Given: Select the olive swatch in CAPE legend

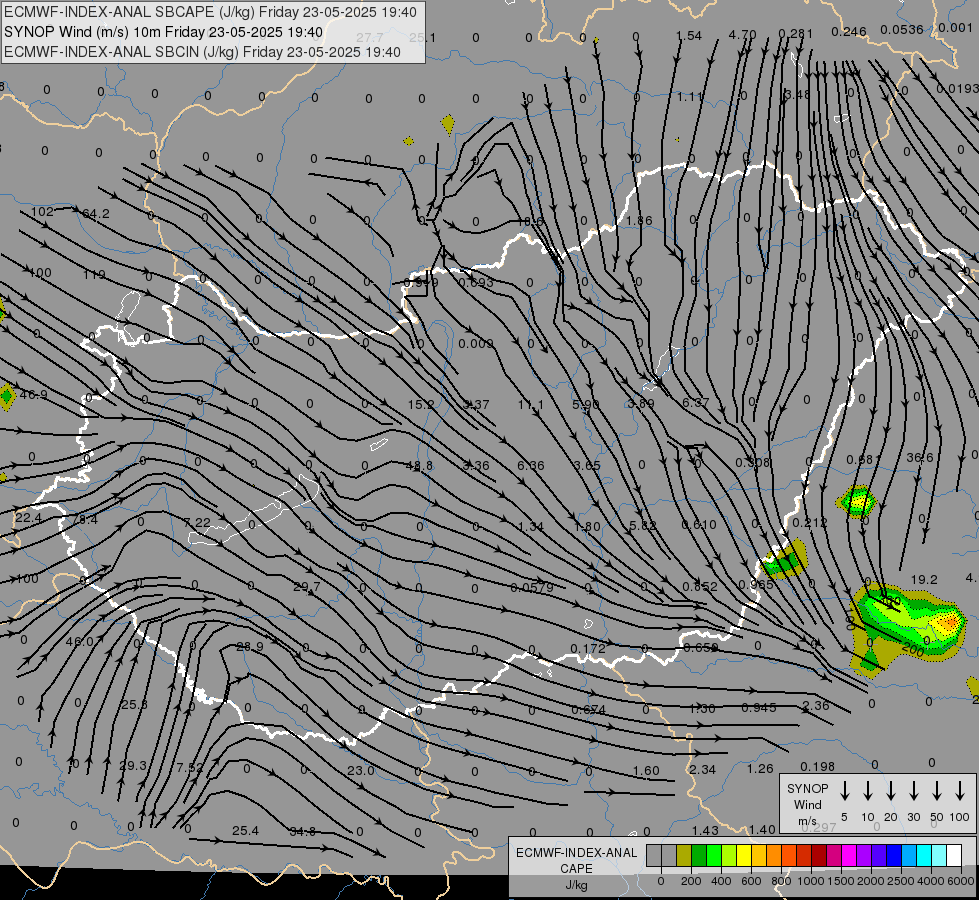Looking at the screenshot, I should (684, 856).
